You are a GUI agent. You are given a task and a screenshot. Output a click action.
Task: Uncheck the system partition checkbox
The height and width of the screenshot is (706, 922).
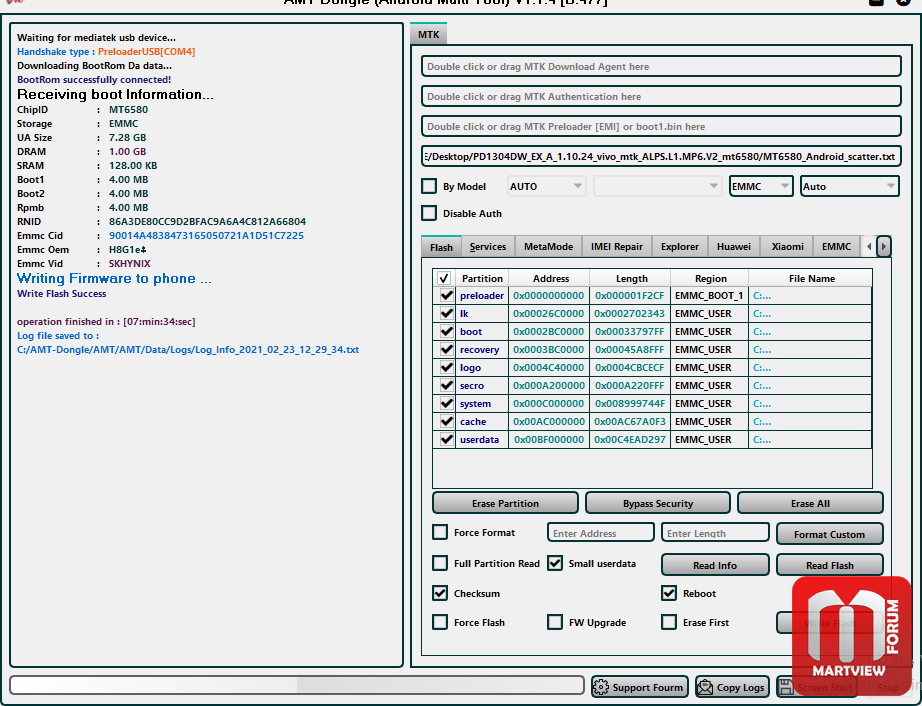click(446, 403)
